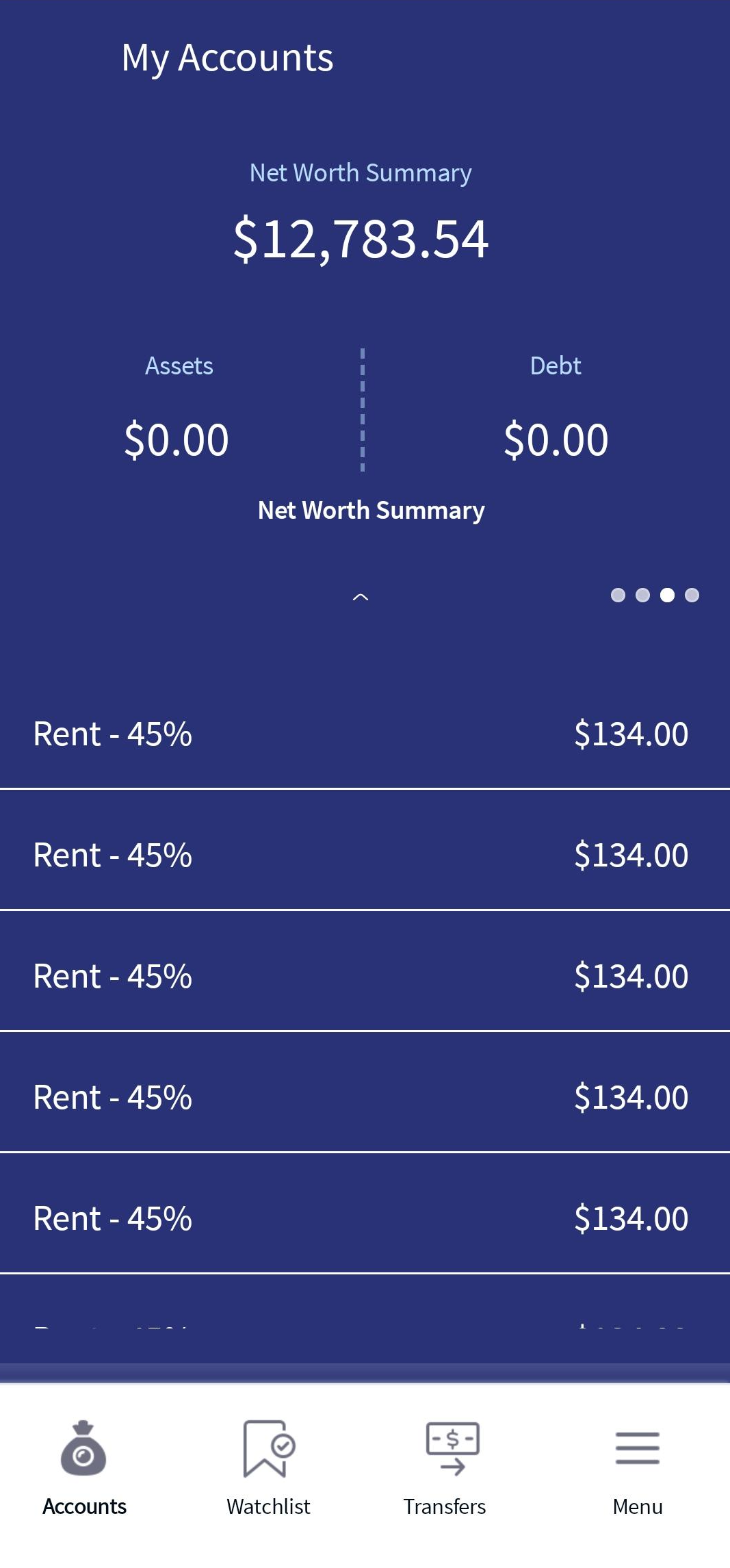Select the second carousel page dot
This screenshot has height=1568, width=730.
pos(642,595)
